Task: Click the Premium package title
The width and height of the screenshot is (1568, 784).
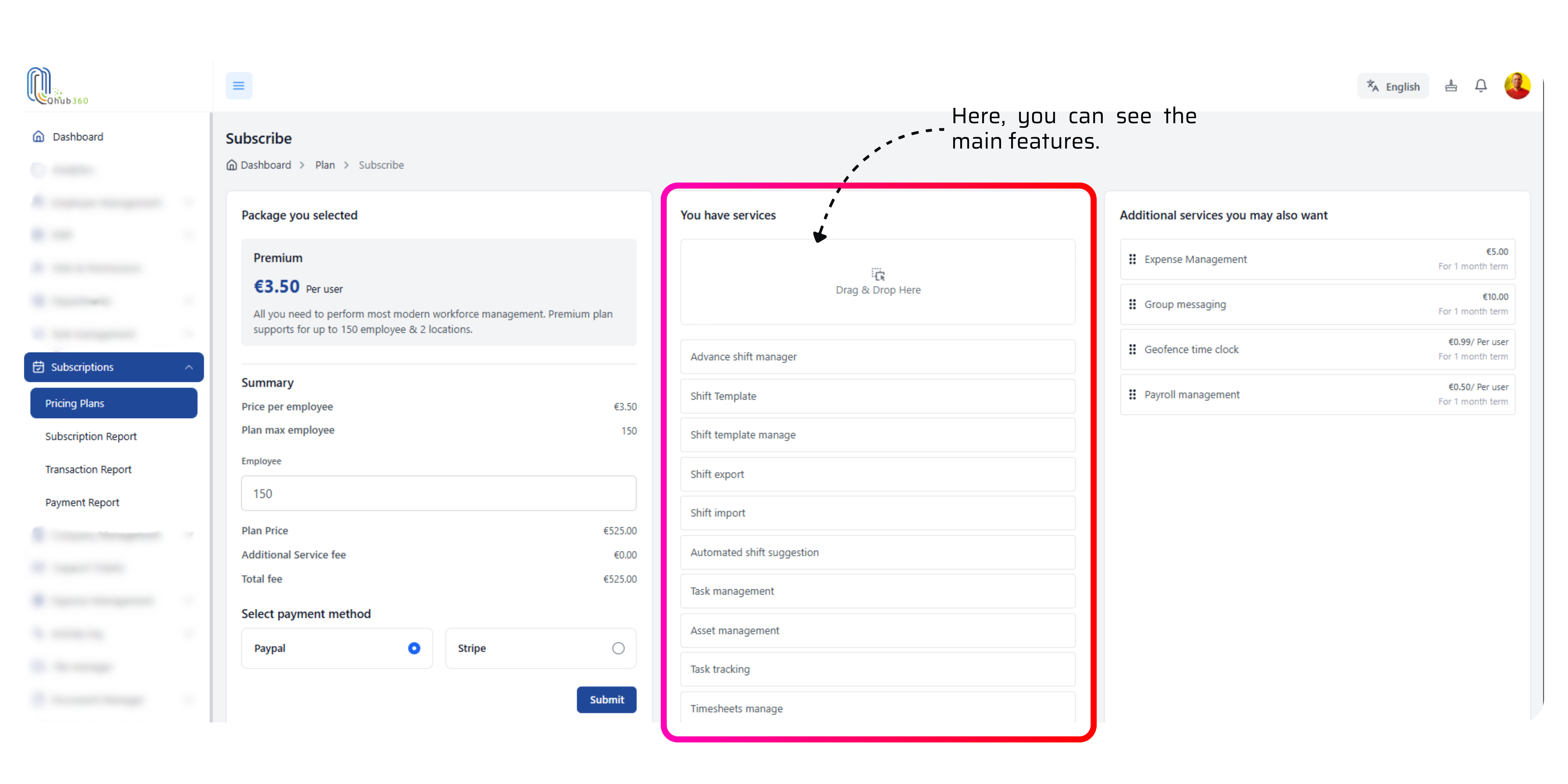Action: point(278,258)
